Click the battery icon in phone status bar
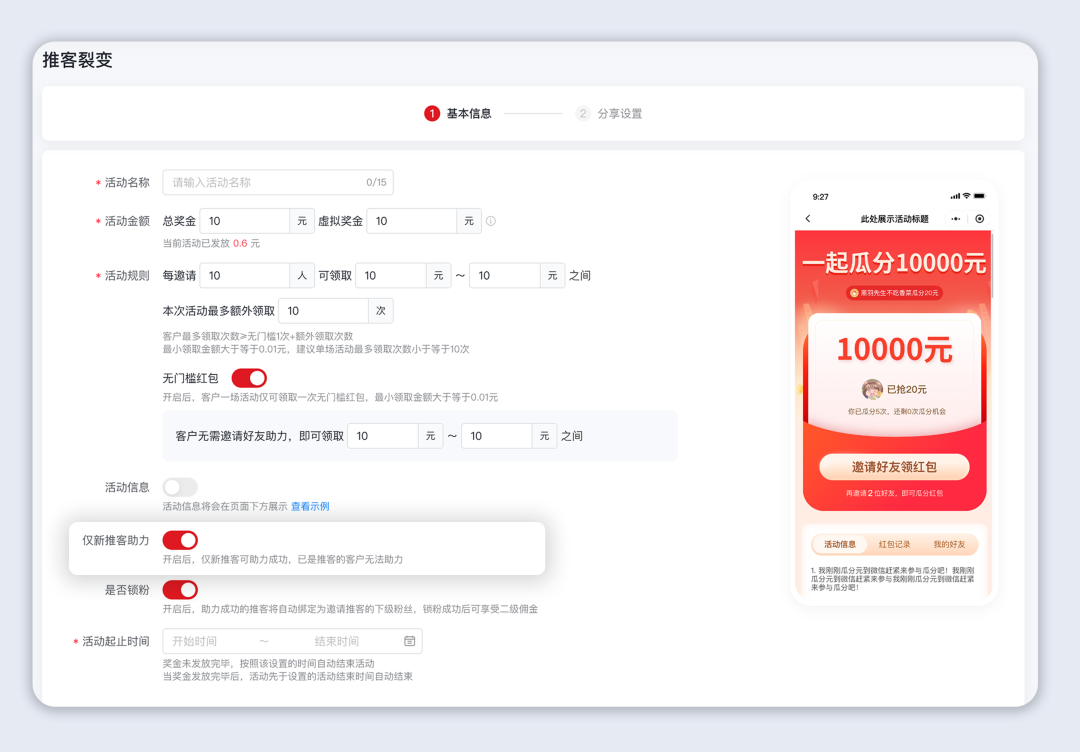This screenshot has width=1080, height=752. click(x=980, y=196)
